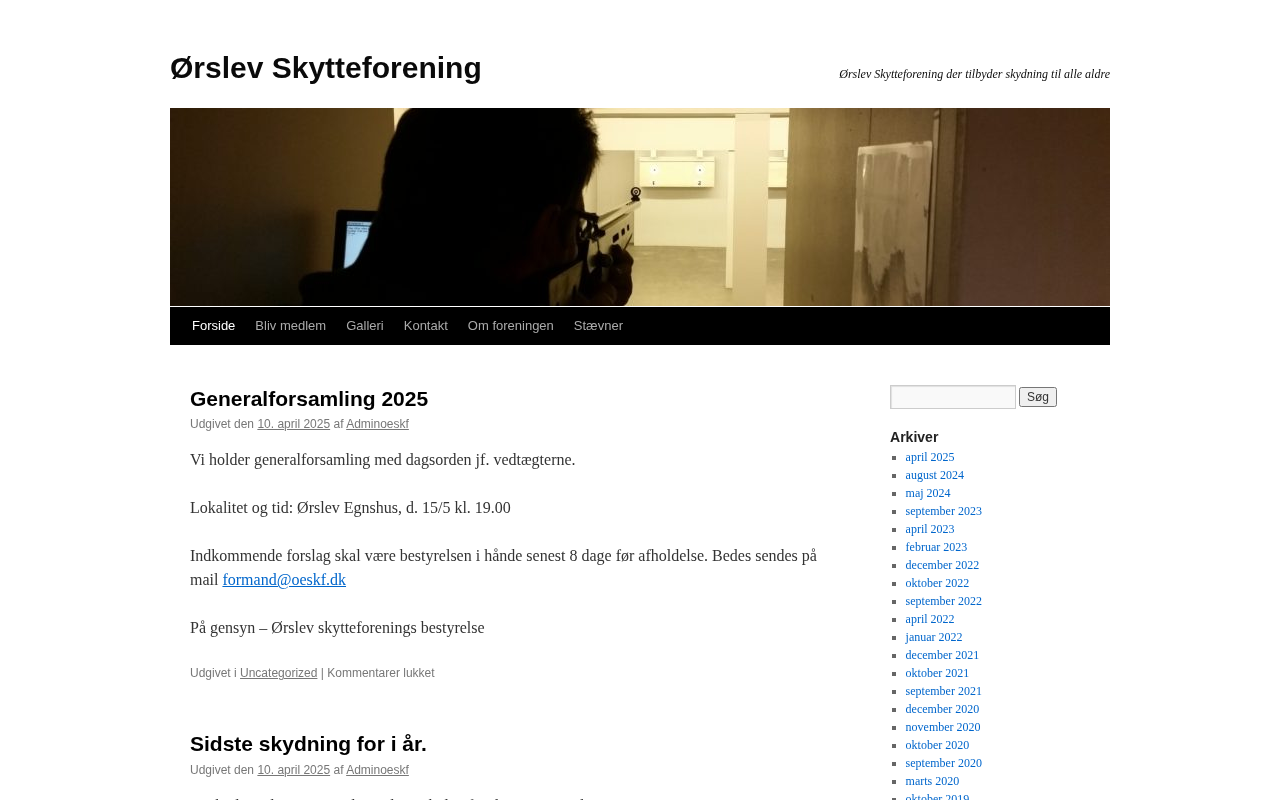Open the Galleri menu item

(x=365, y=326)
